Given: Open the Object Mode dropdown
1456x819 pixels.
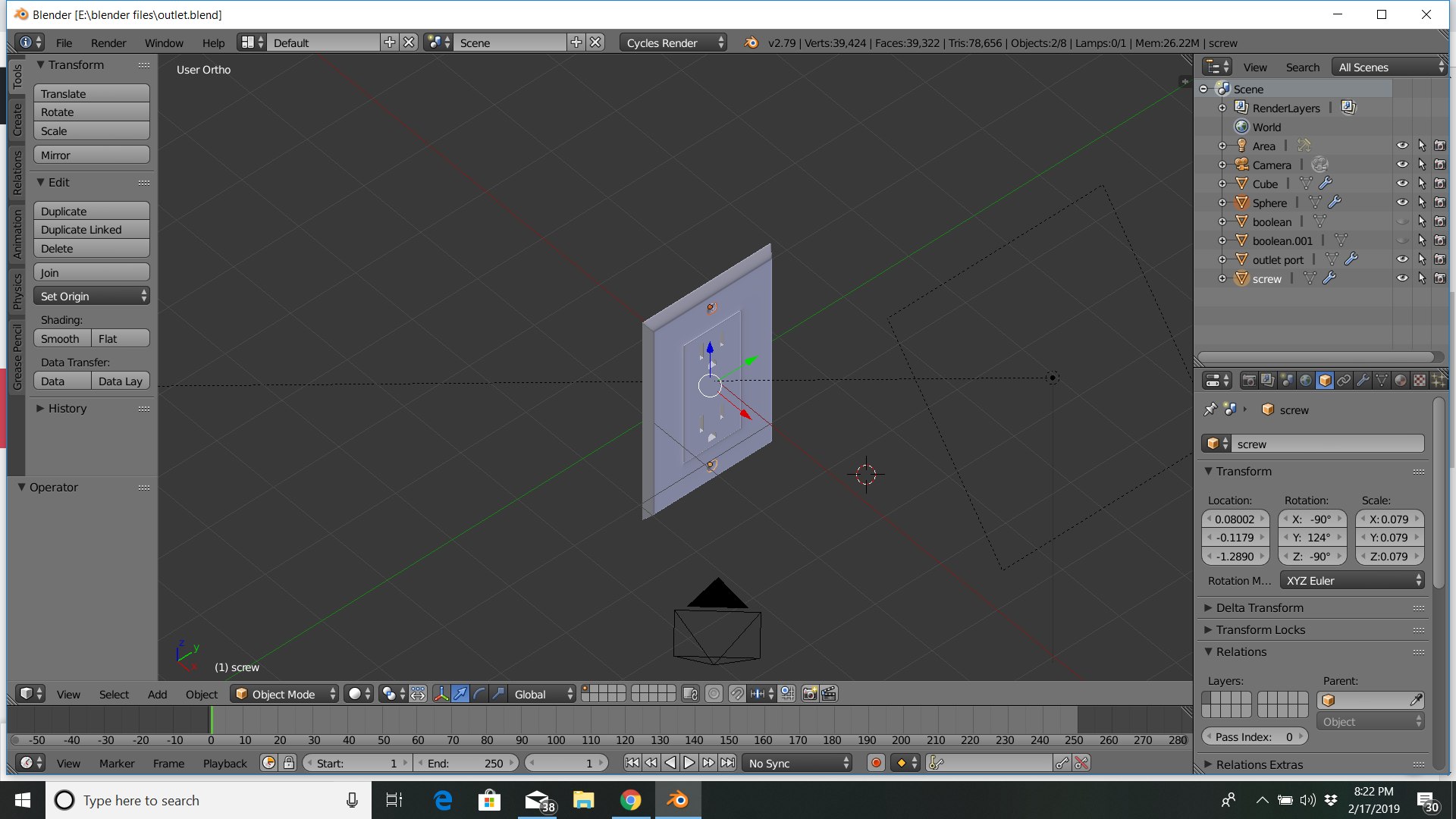Looking at the screenshot, I should pyautogui.click(x=284, y=694).
